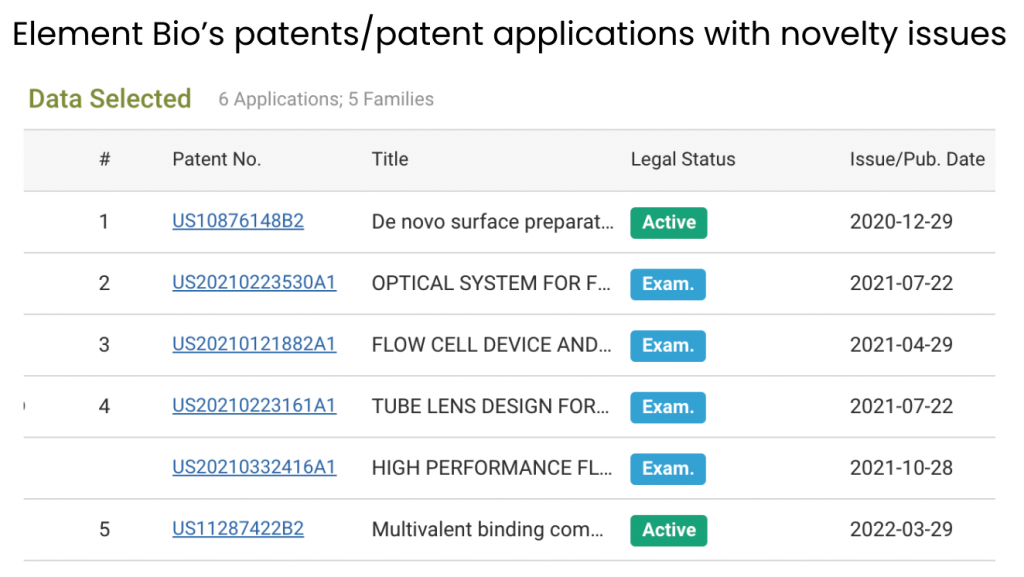Click title 'FLOW CELL DEVICE AND...'
Image resolution: width=1024 pixels, height=577 pixels.
click(492, 345)
